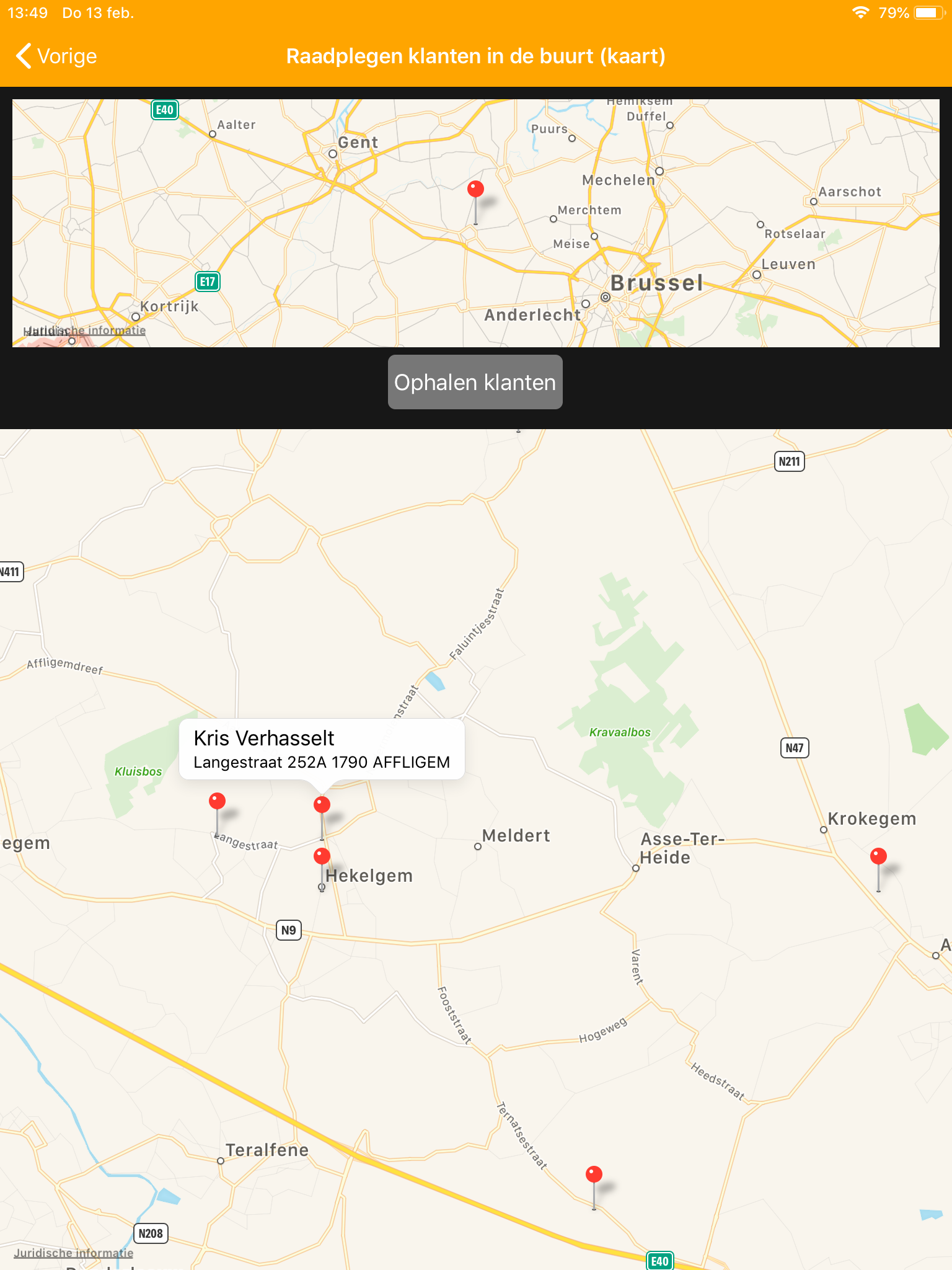Open Juridische informatie link on lower map
The image size is (952, 1270).
(74, 1253)
